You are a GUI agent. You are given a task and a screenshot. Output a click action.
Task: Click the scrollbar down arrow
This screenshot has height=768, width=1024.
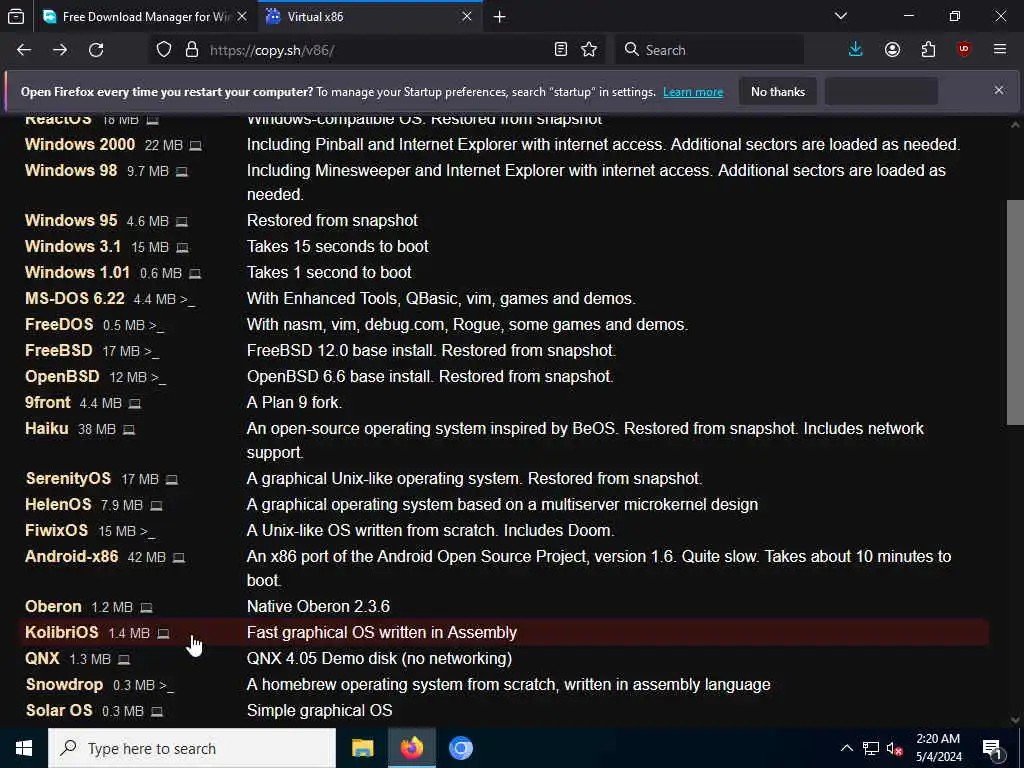point(1015,720)
